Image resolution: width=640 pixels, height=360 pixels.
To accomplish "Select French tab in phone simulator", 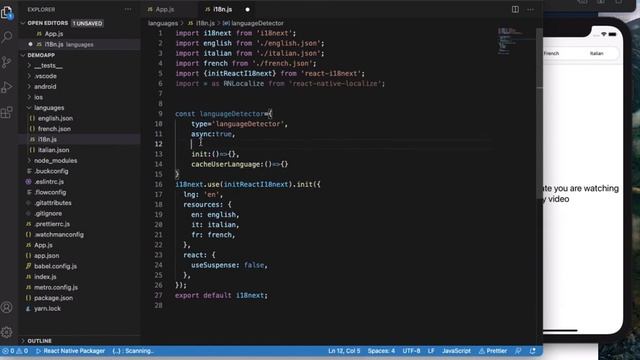I will point(551,53).
